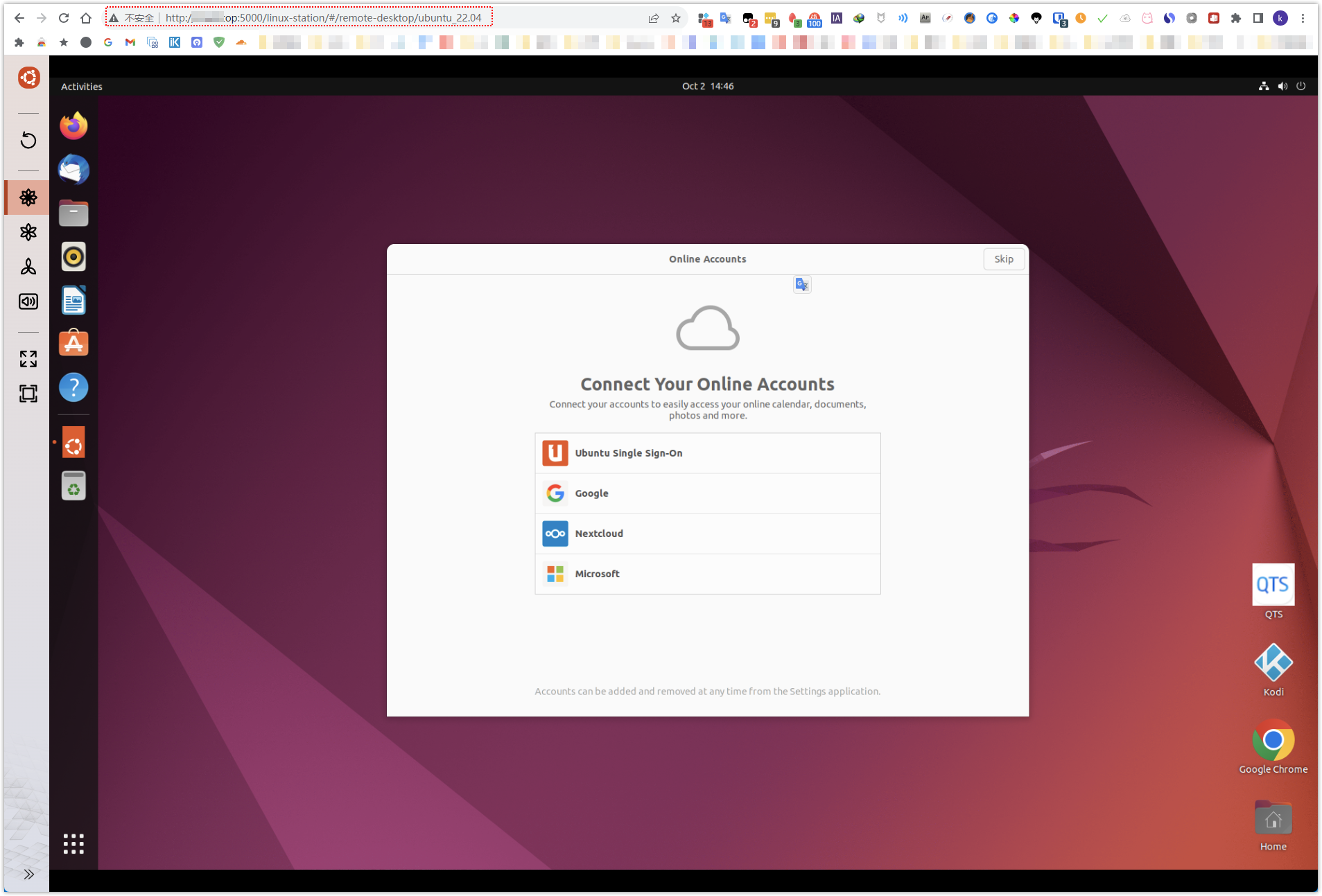Bookmark this page with the star
The width and height of the screenshot is (1322, 896).
click(676, 18)
